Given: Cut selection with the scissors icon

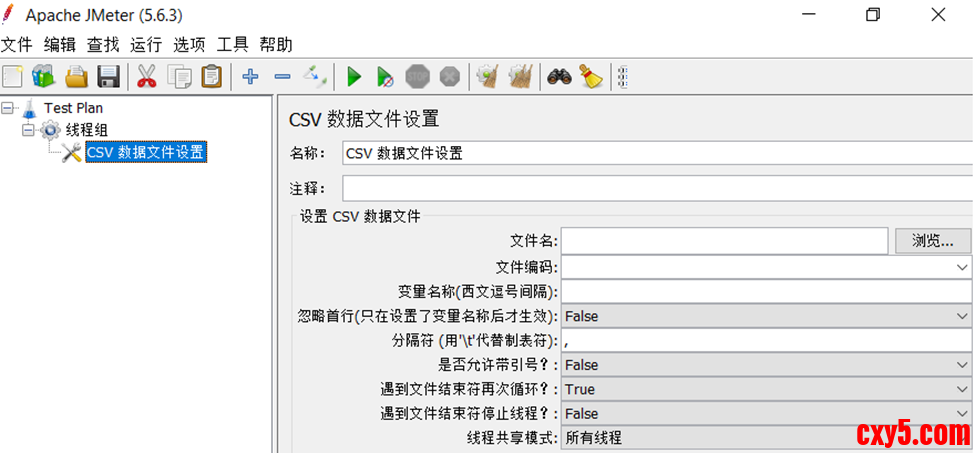Looking at the screenshot, I should tap(147, 77).
